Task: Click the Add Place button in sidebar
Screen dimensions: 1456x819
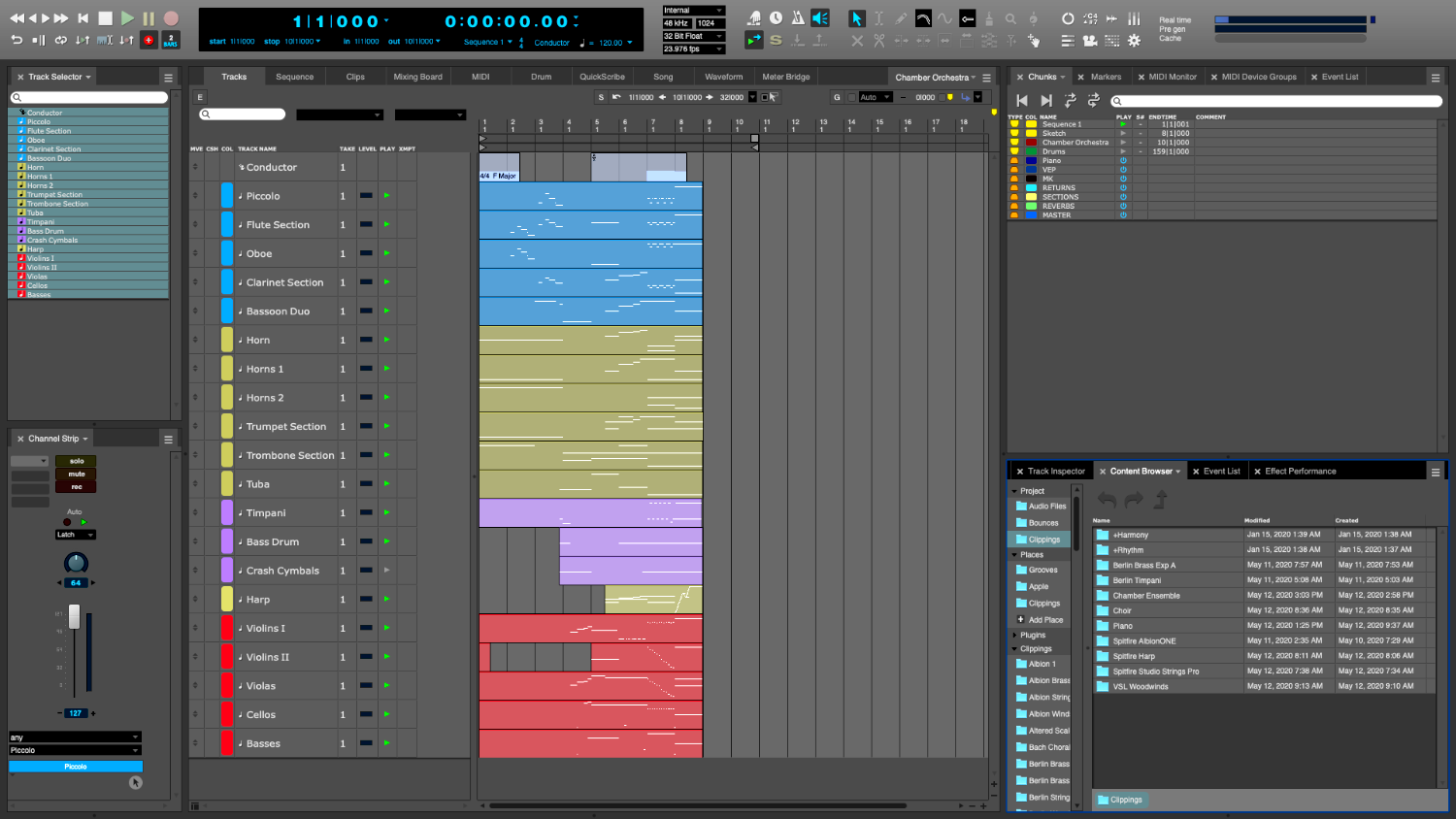Action: pos(1040,619)
